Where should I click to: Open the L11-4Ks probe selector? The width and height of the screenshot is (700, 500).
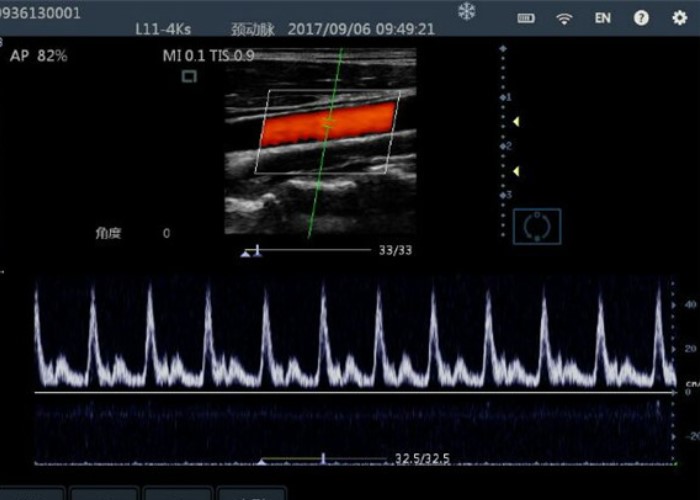coord(164,29)
